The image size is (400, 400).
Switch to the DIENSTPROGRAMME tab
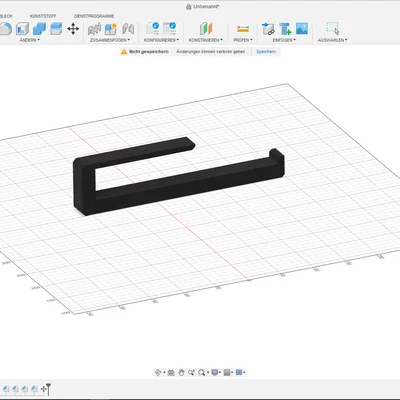[x=94, y=16]
